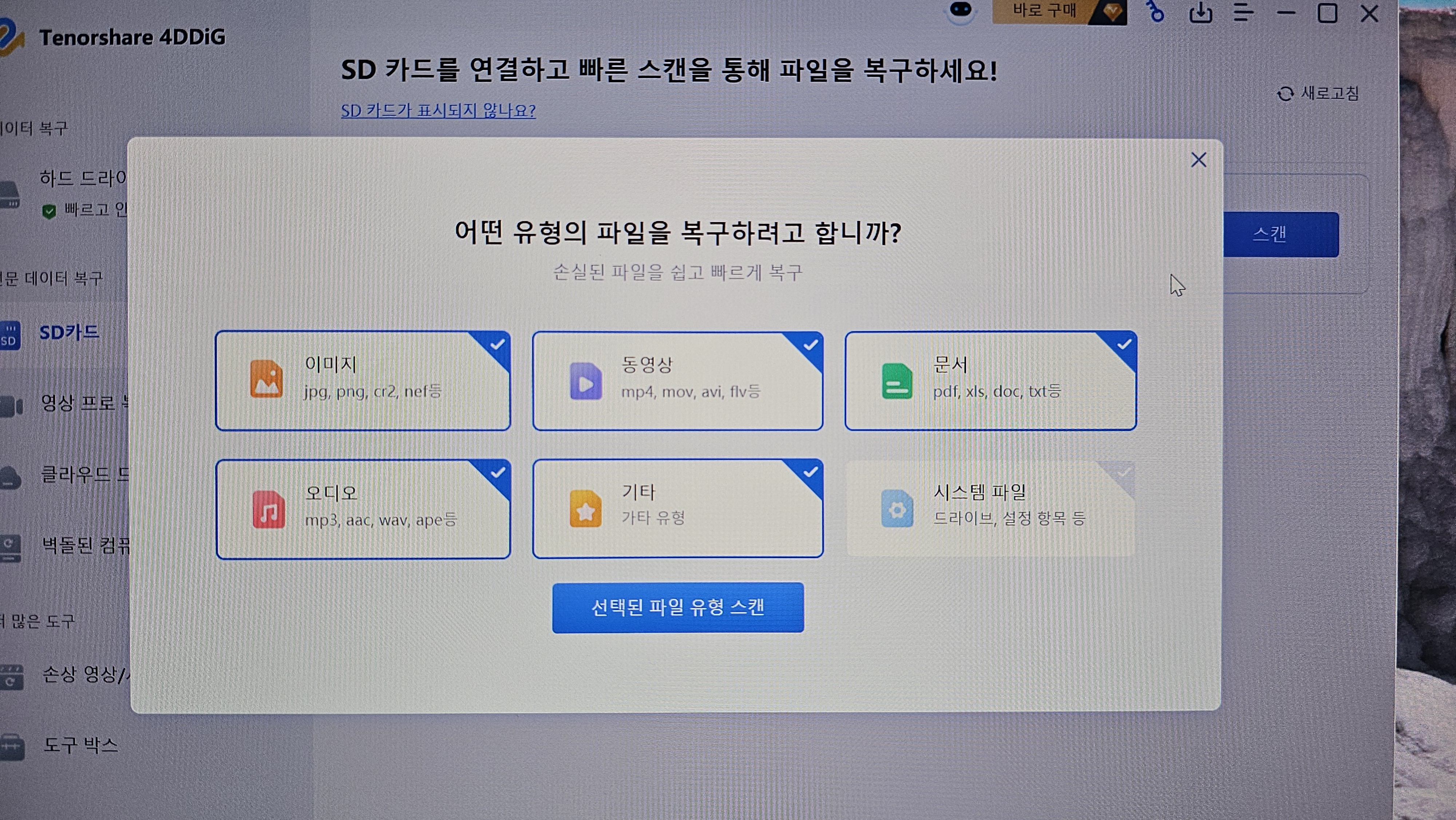
Task: Uncheck the 동영상 checkmark corner
Action: pyautogui.click(x=811, y=344)
